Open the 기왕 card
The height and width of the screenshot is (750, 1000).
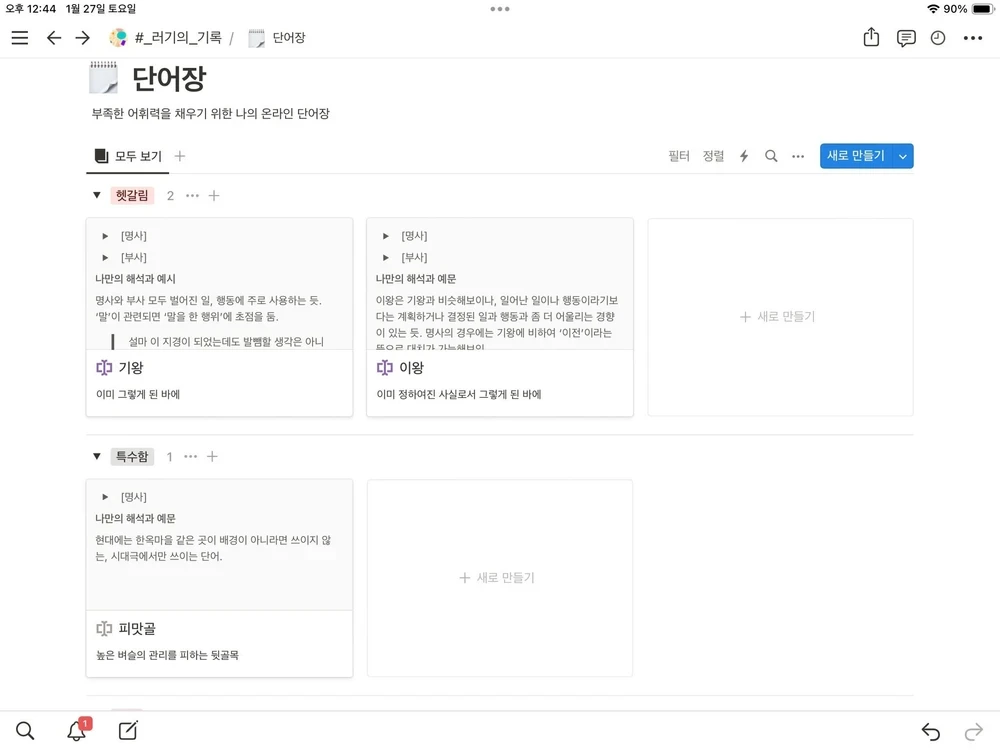pos(219,317)
